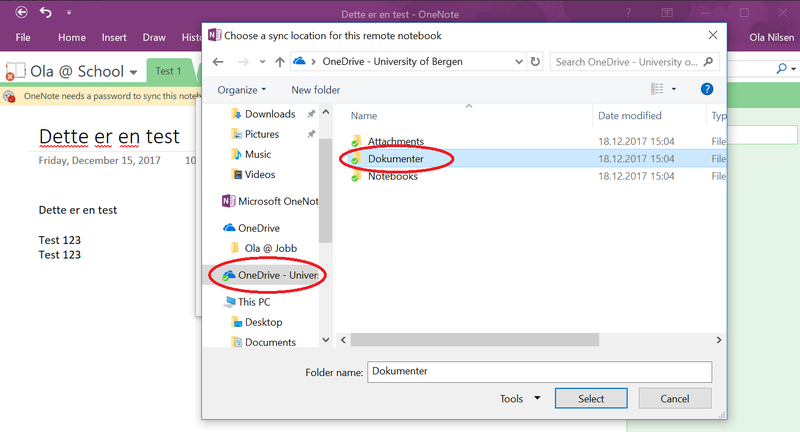Sort files by Date modified column
The image size is (800, 432).
pyautogui.click(x=631, y=116)
